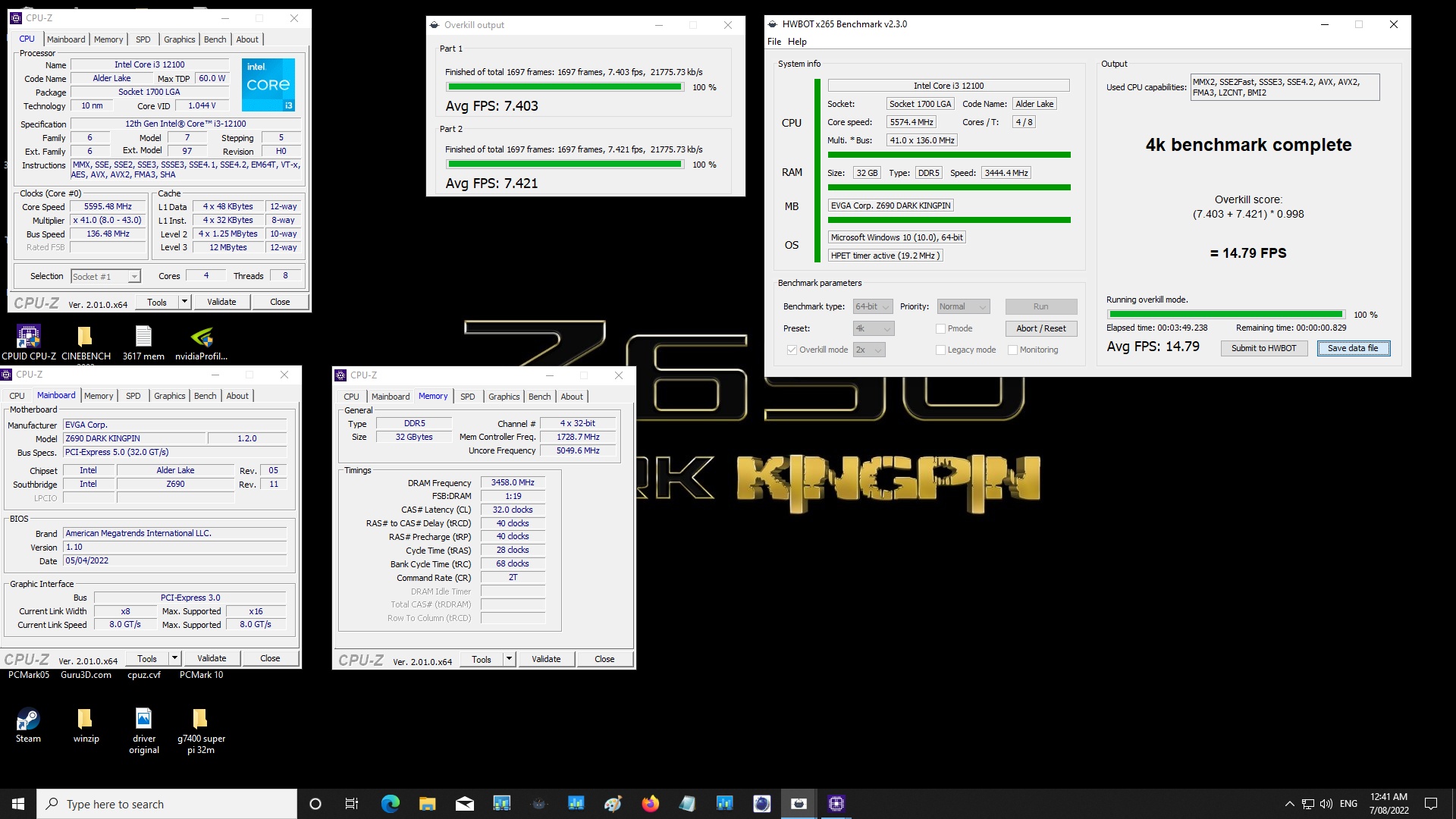
Task: Click Save data file button
Action: (1353, 348)
